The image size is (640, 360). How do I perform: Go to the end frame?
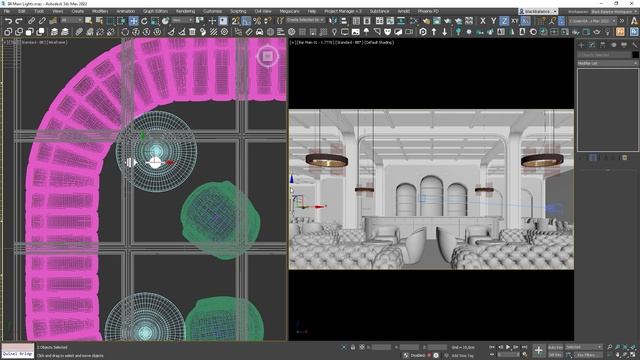pos(524,347)
